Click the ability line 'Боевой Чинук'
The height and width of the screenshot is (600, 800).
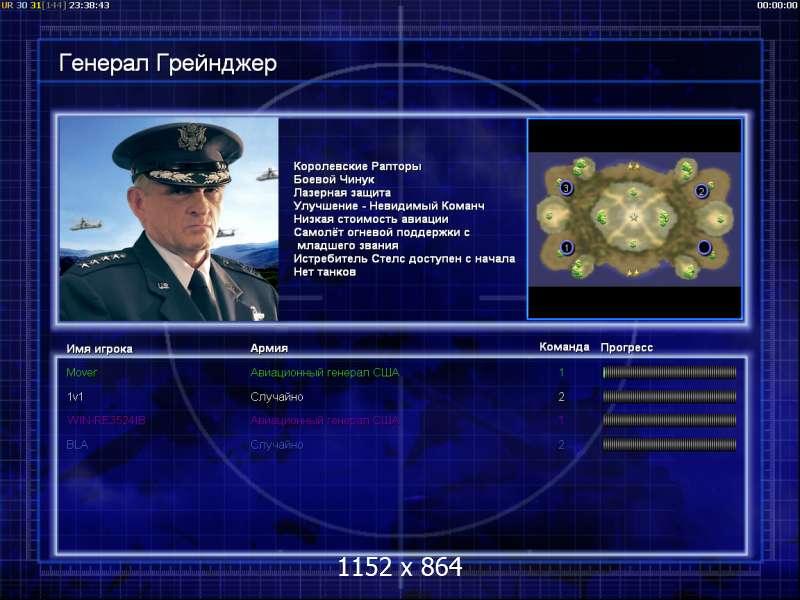334,180
